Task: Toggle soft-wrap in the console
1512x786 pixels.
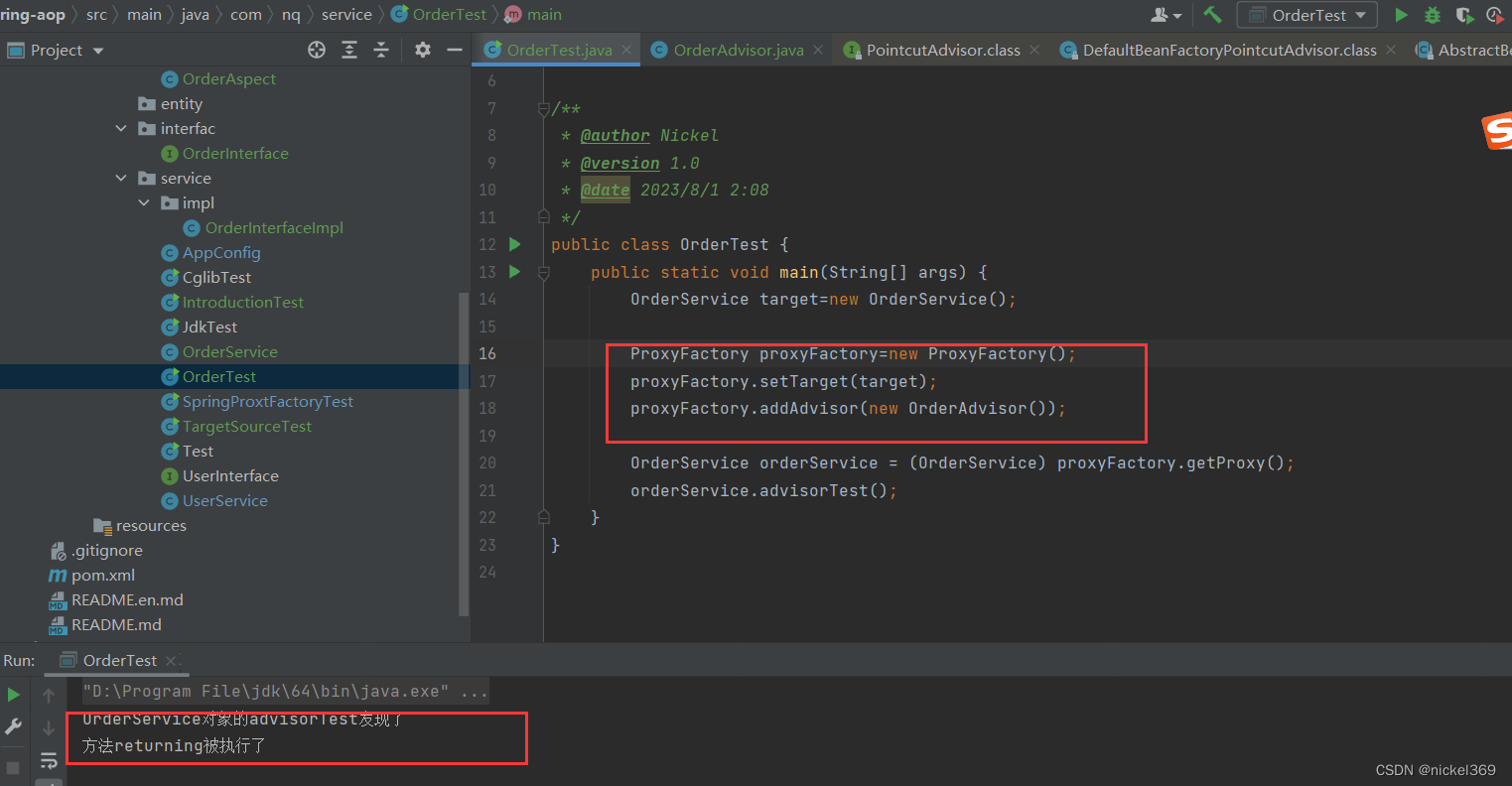Action: (49, 760)
